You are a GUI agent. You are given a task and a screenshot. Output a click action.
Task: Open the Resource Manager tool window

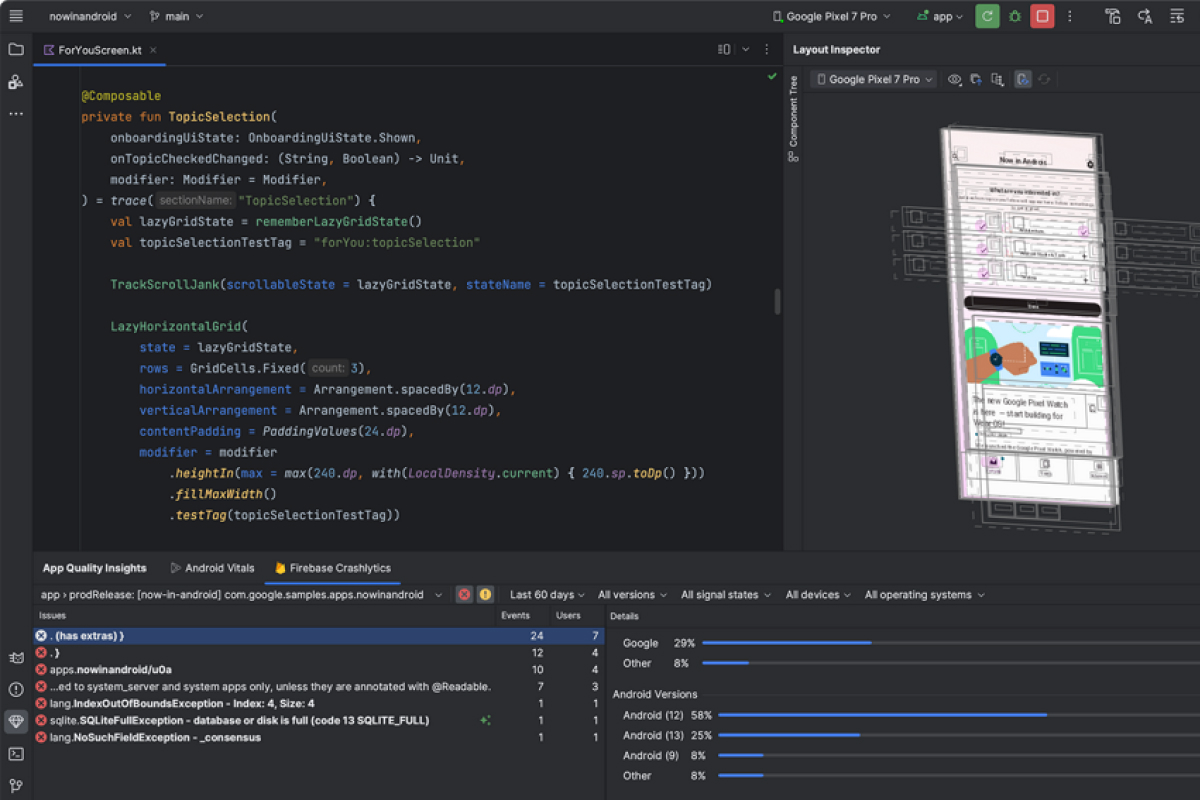(x=16, y=82)
